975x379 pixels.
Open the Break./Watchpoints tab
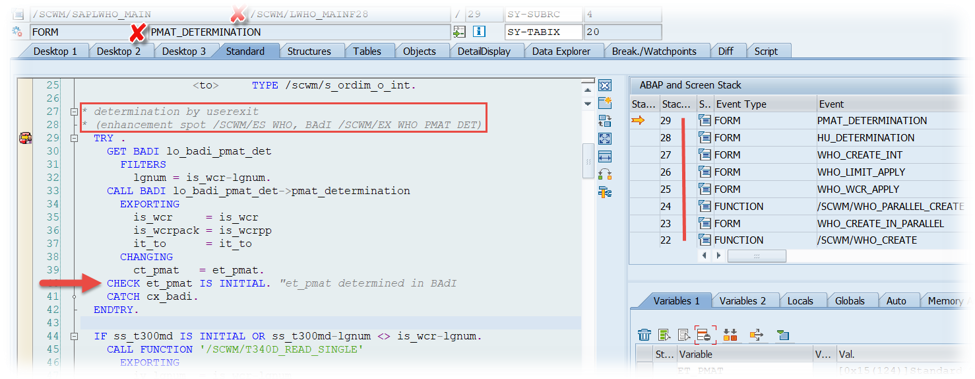point(654,52)
